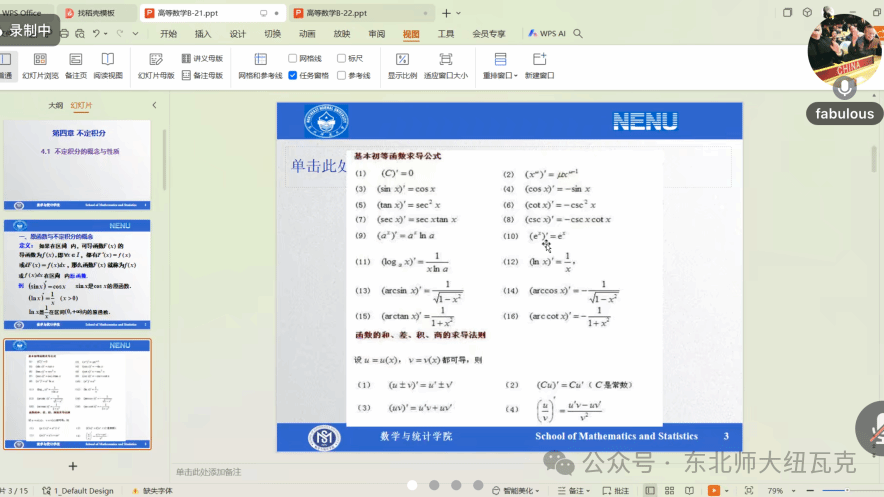884x497 pixels.
Task: Expand slideshow play options arrow
Action: click(x=726, y=491)
